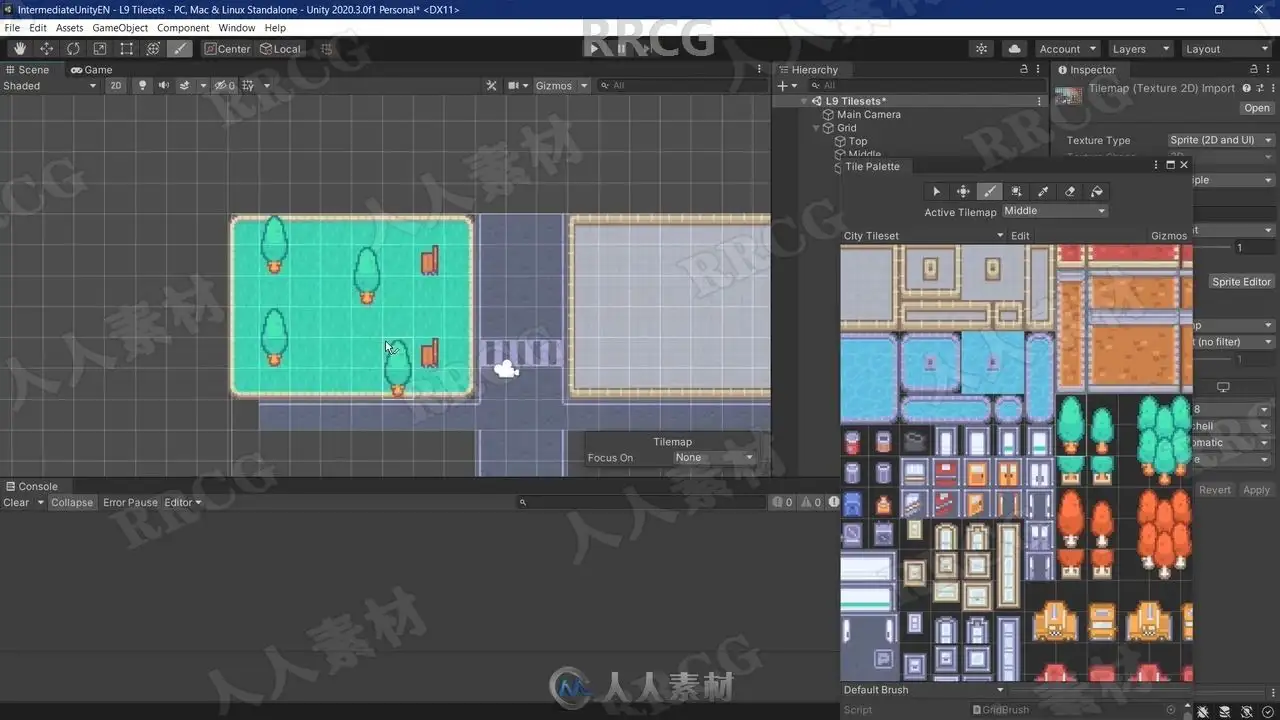Pick the Move selection tool in Tile Palette
The width and height of the screenshot is (1280, 720).
click(x=963, y=191)
